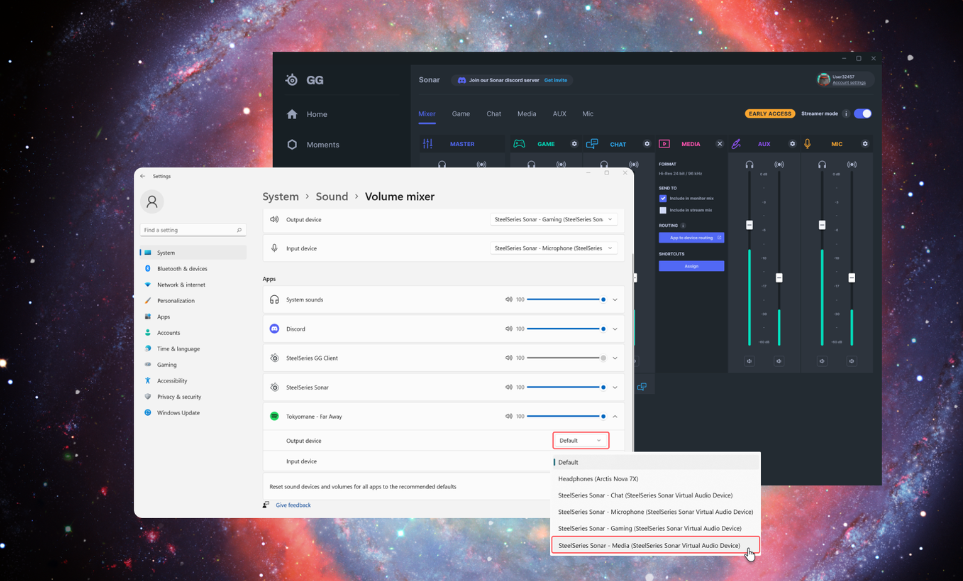Viewport: 963px width, 581px height.
Task: Open the system Output device dropdown
Action: [553, 219]
